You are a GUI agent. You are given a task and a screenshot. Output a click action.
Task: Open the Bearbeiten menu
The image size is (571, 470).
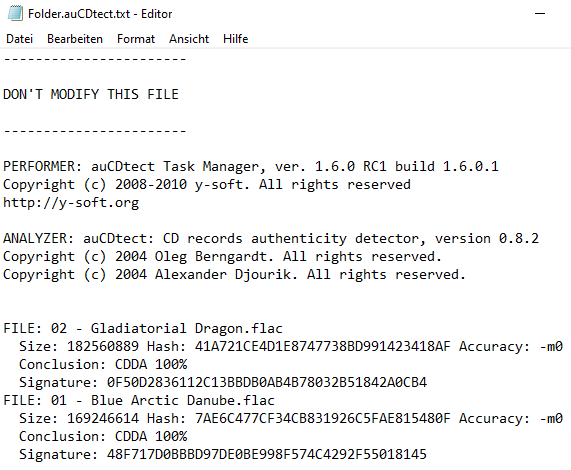pyautogui.click(x=75, y=39)
